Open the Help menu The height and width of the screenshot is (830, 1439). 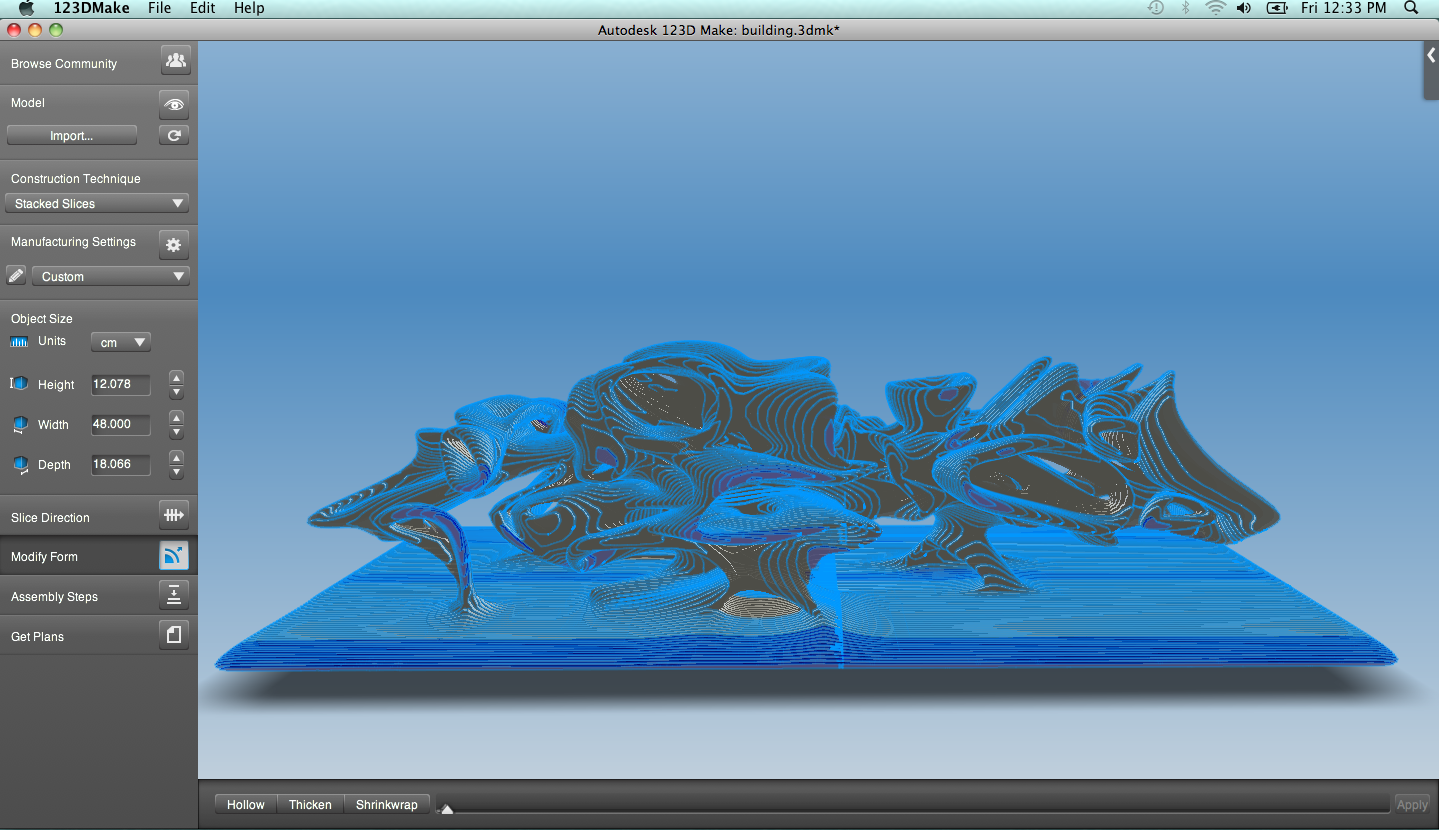pos(249,8)
